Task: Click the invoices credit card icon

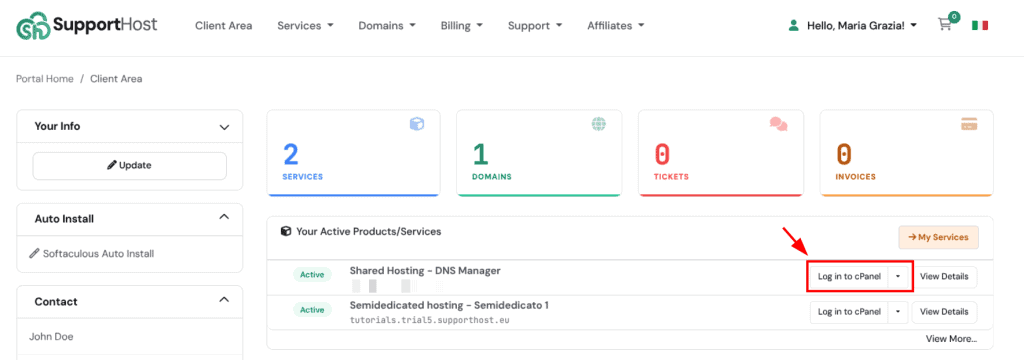Action: [969, 123]
